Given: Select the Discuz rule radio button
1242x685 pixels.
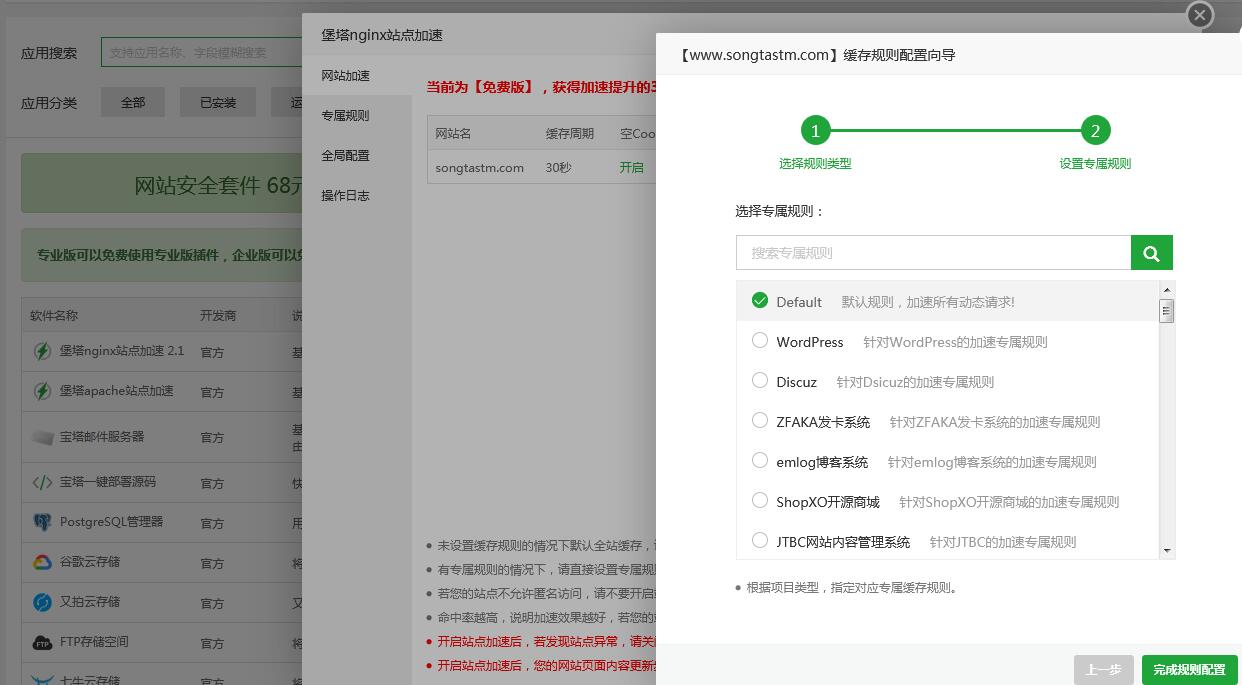Looking at the screenshot, I should pyautogui.click(x=760, y=380).
